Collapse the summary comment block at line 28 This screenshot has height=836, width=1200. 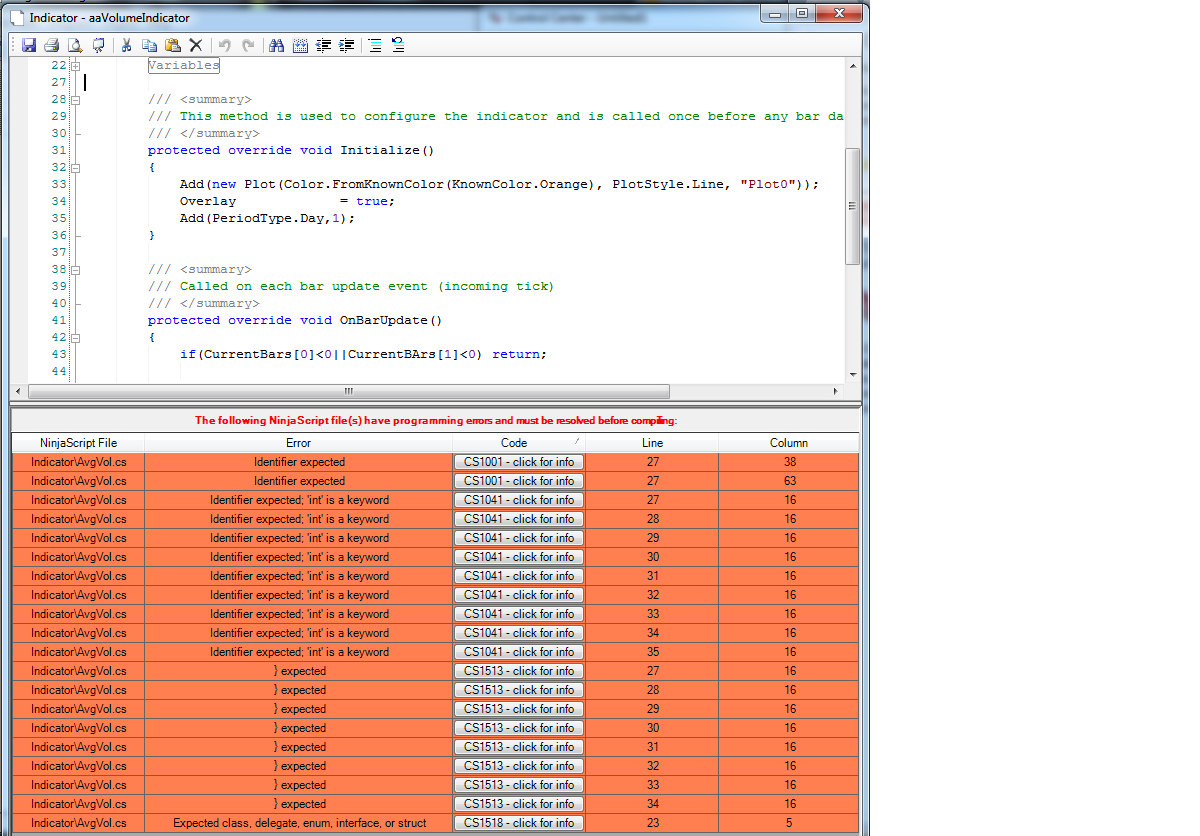pyautogui.click(x=76, y=100)
